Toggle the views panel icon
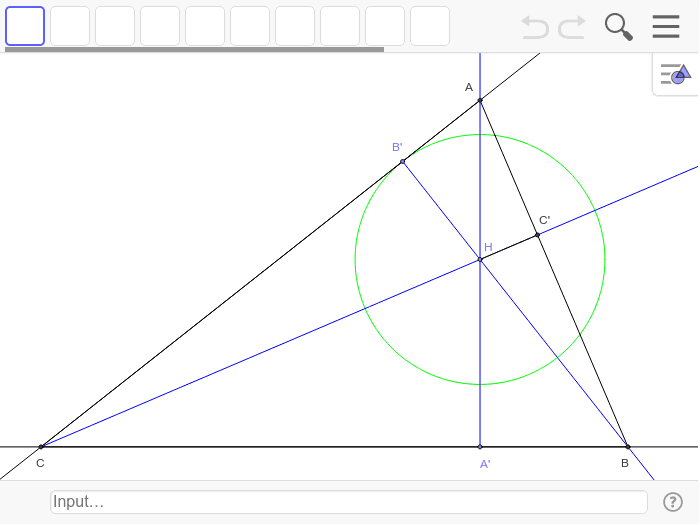Screen dimensions: 700x525 pyautogui.click(x=675, y=74)
